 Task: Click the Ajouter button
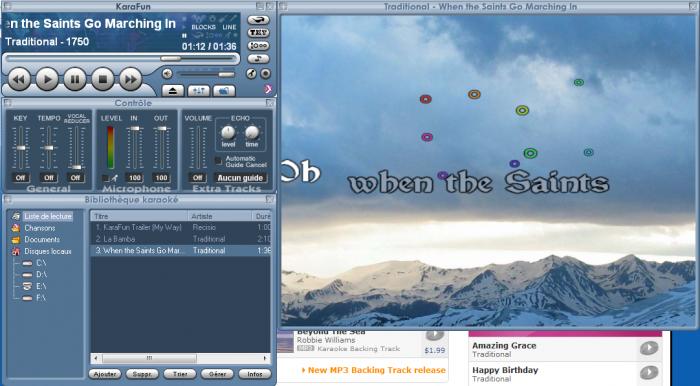pyautogui.click(x=105, y=374)
